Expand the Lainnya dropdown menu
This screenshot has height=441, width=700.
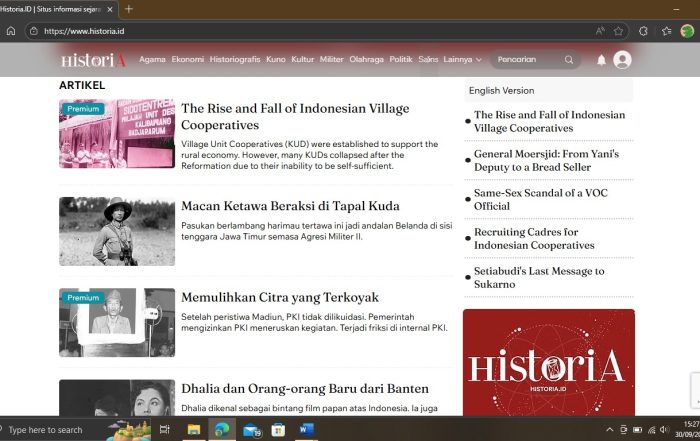462,60
